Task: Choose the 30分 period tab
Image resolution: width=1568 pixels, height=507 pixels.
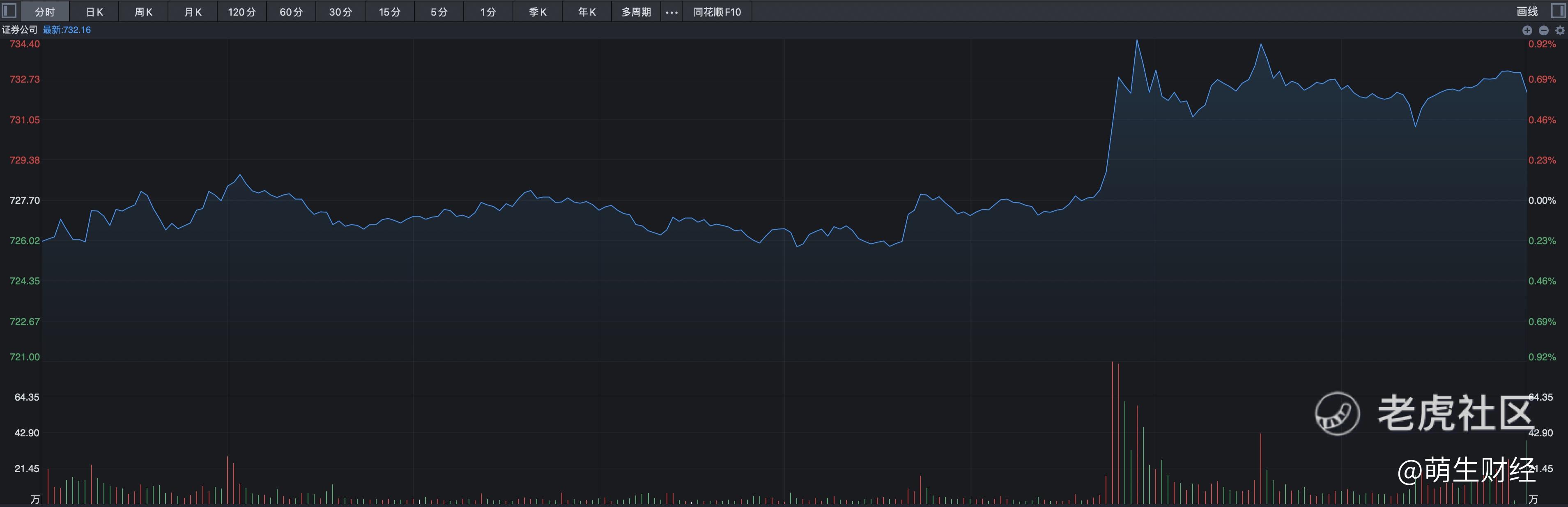Action: (340, 12)
